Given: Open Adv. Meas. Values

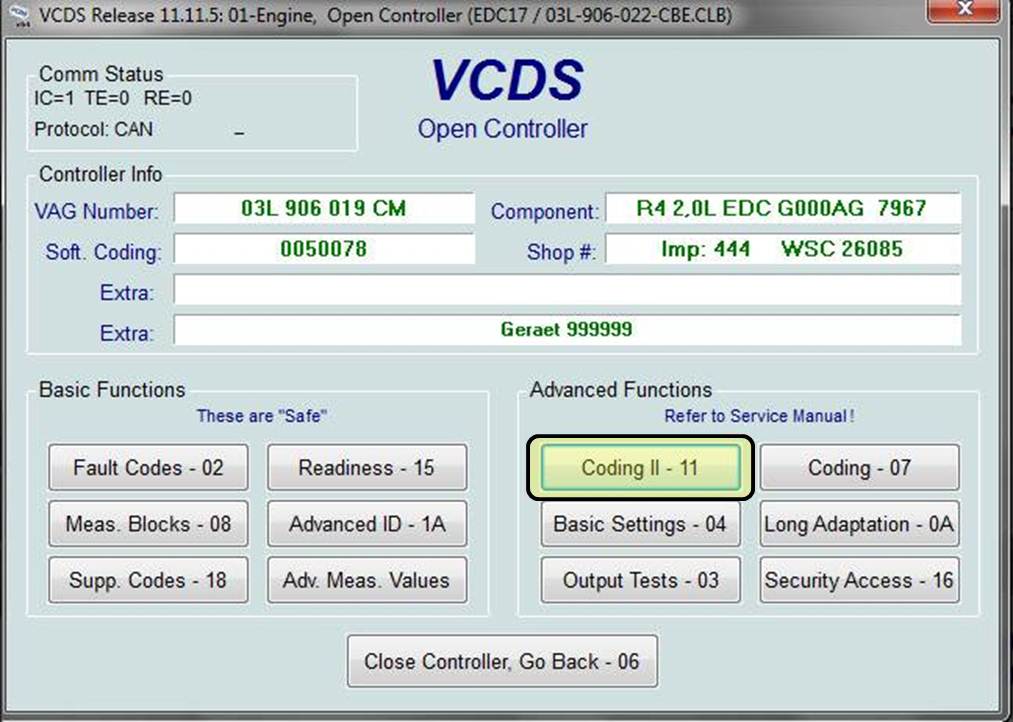Looking at the screenshot, I should 367,580.
